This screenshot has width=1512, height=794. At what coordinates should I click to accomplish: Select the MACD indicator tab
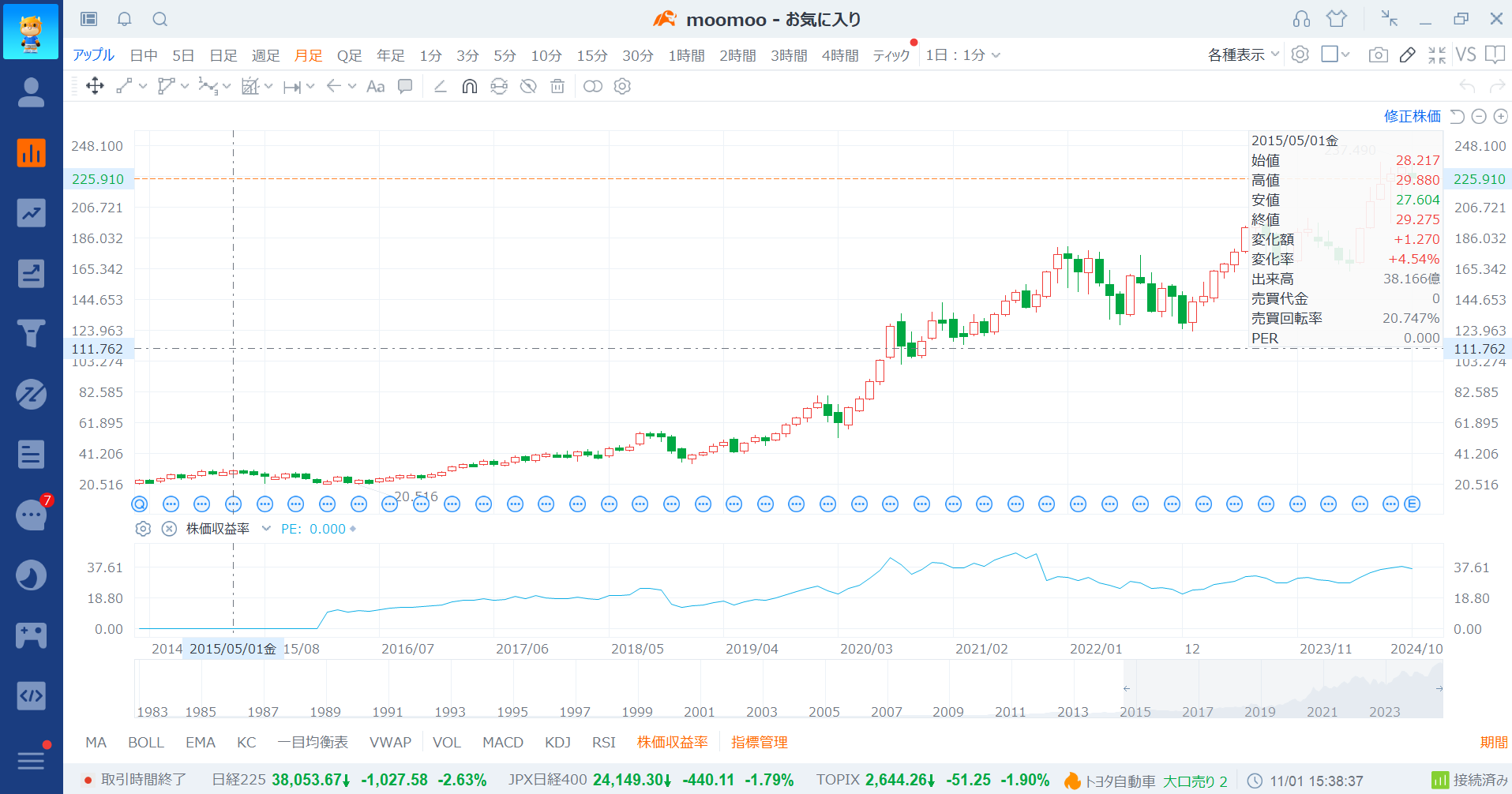(x=503, y=743)
